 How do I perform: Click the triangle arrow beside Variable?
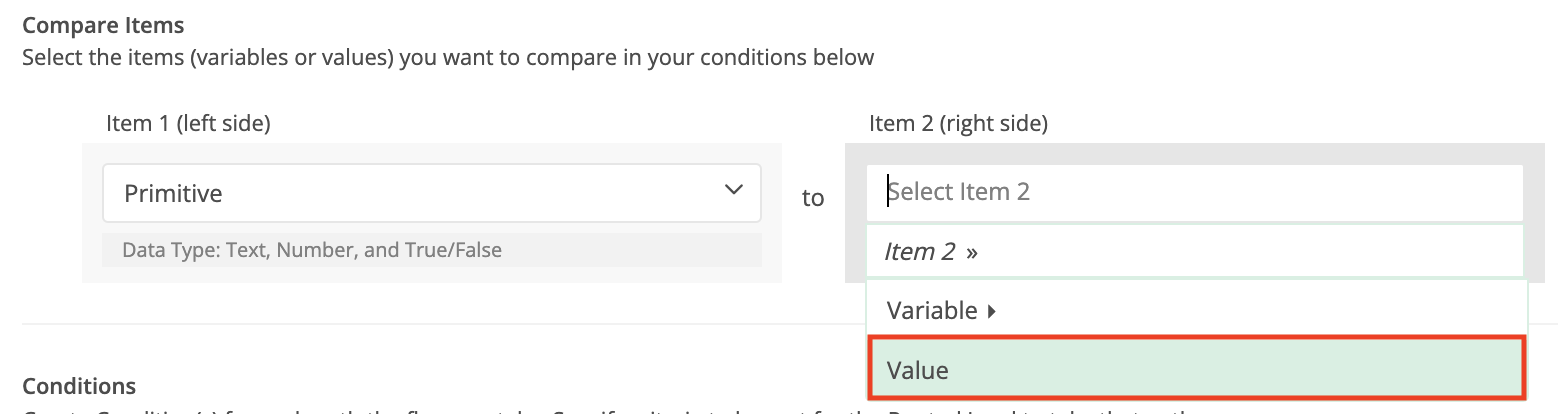pos(991,311)
